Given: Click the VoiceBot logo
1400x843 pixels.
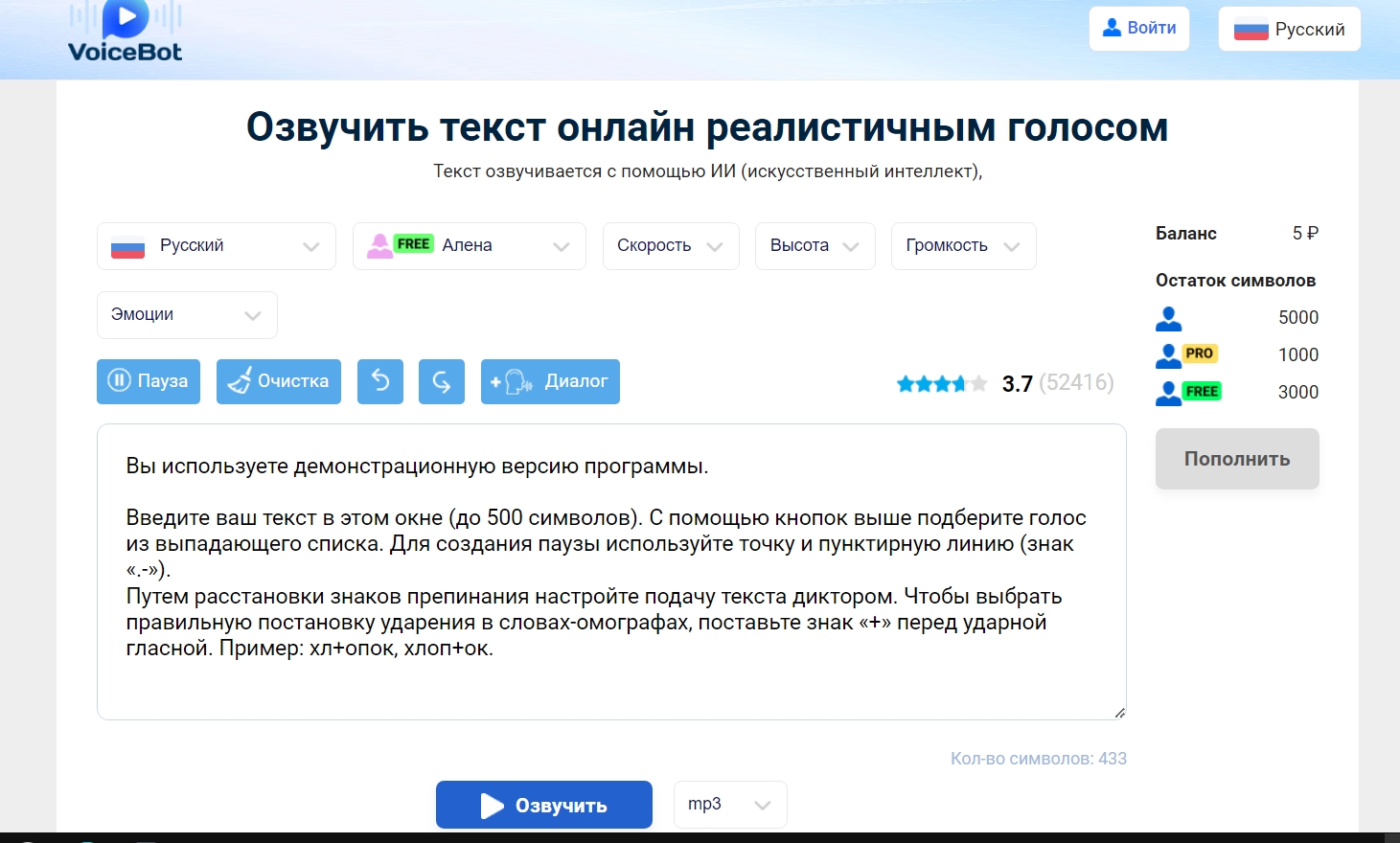Looking at the screenshot, I should tap(125, 33).
